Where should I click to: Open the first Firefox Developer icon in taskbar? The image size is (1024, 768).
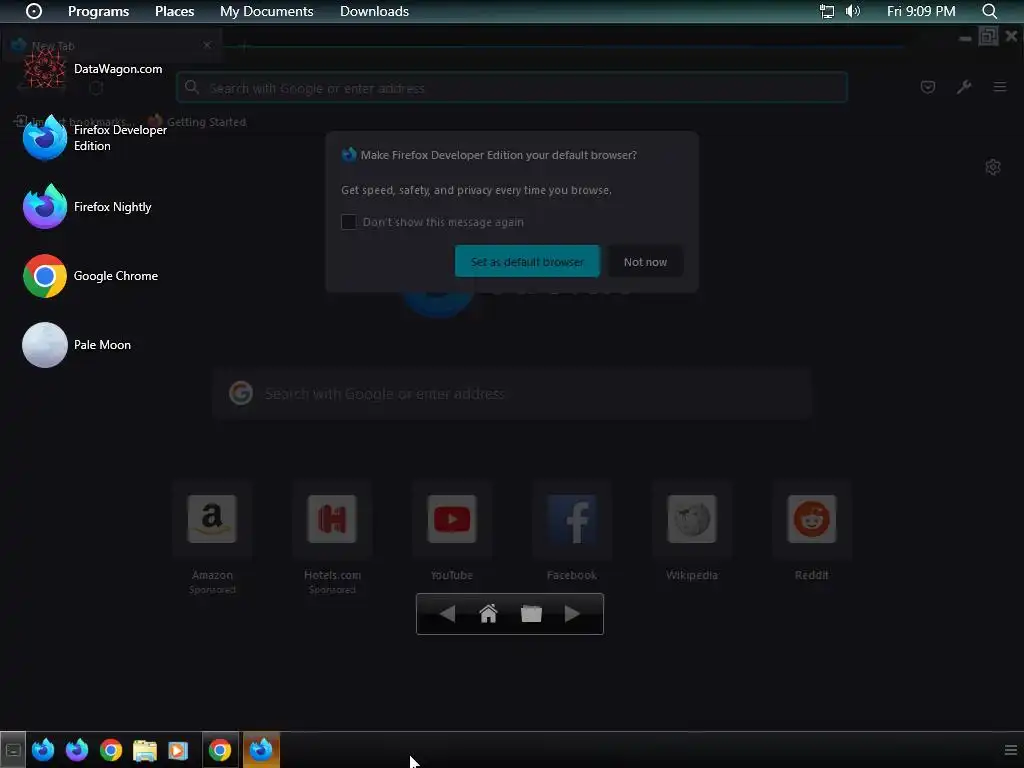point(43,750)
